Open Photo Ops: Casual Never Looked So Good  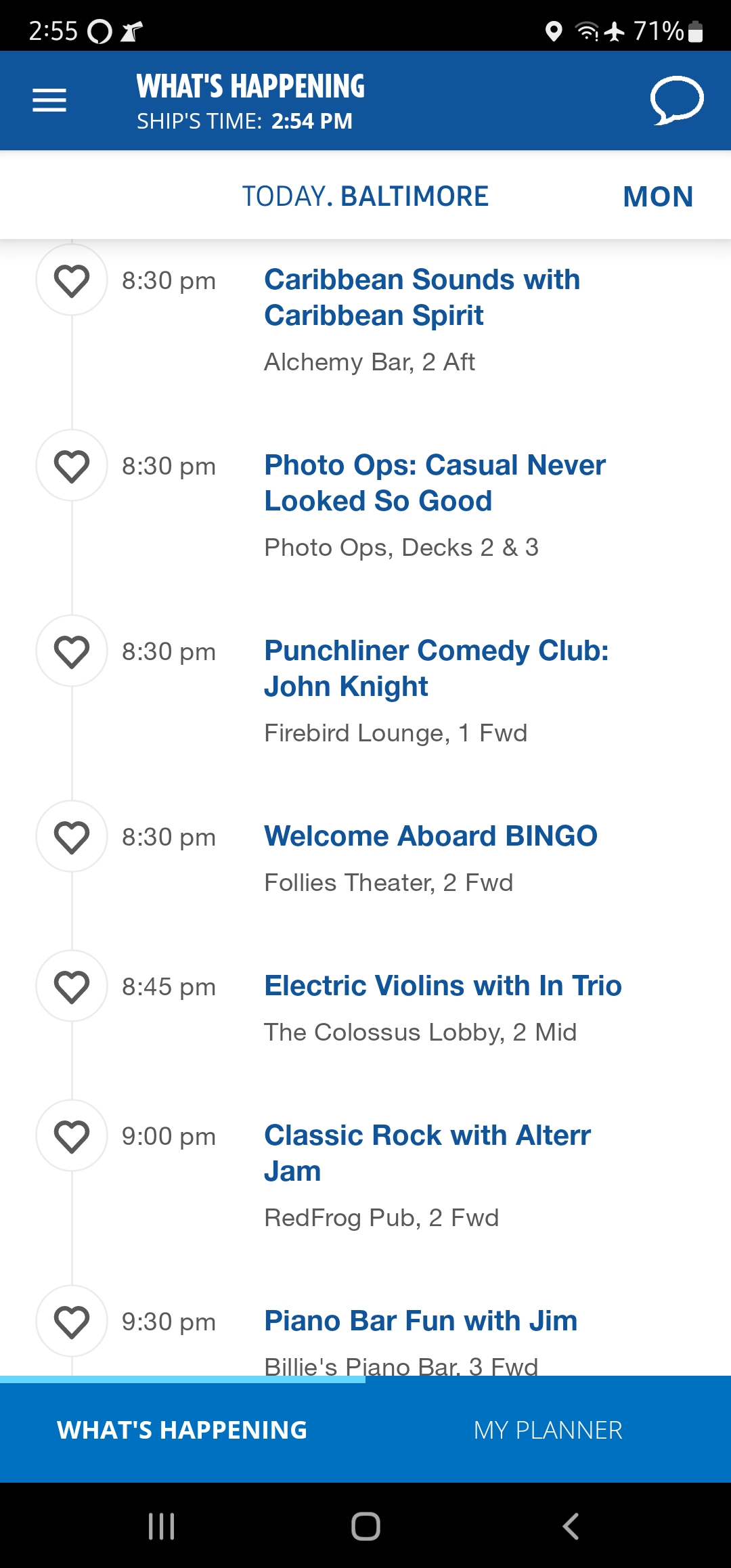coord(435,483)
